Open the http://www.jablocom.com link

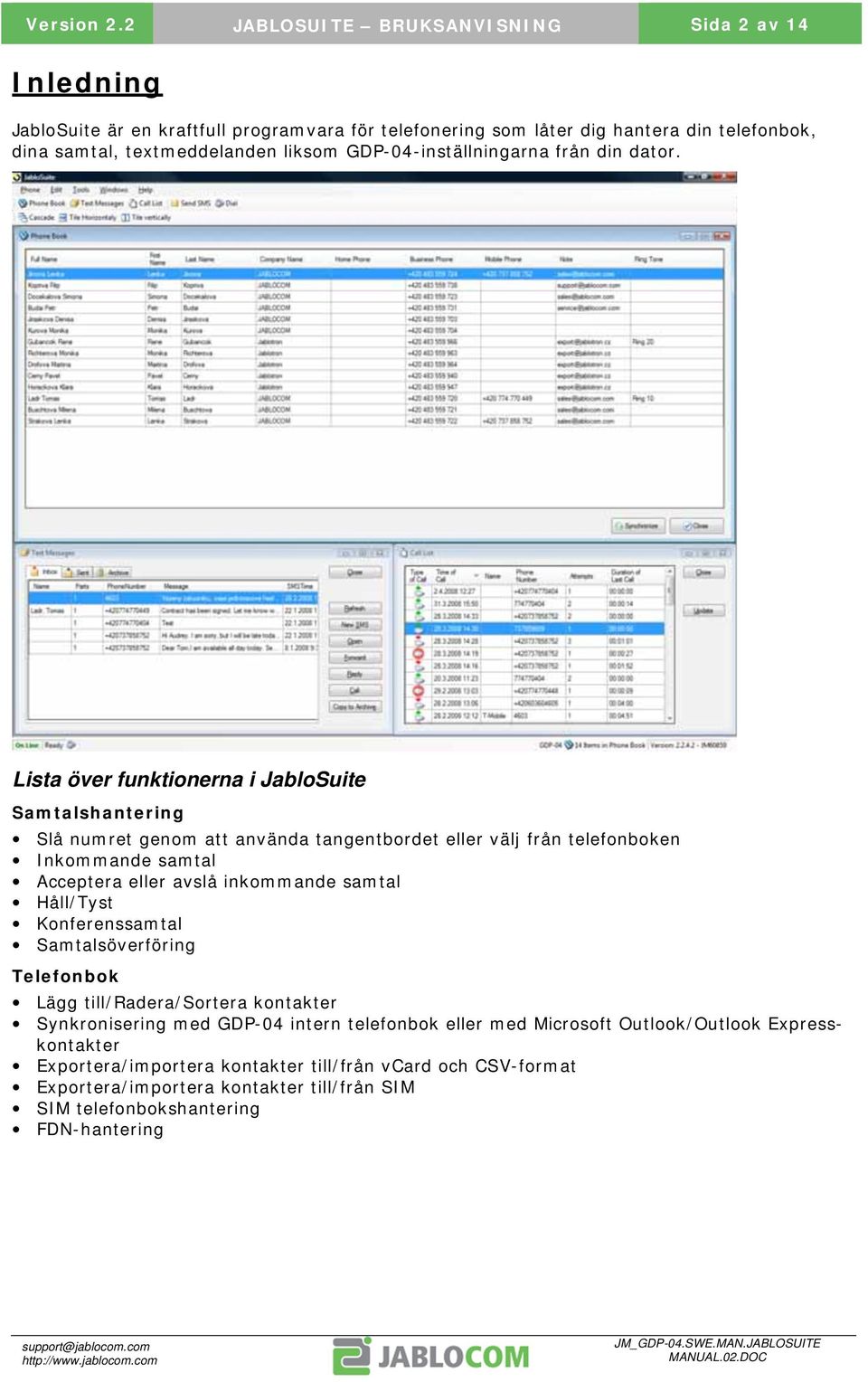click(x=90, y=1360)
